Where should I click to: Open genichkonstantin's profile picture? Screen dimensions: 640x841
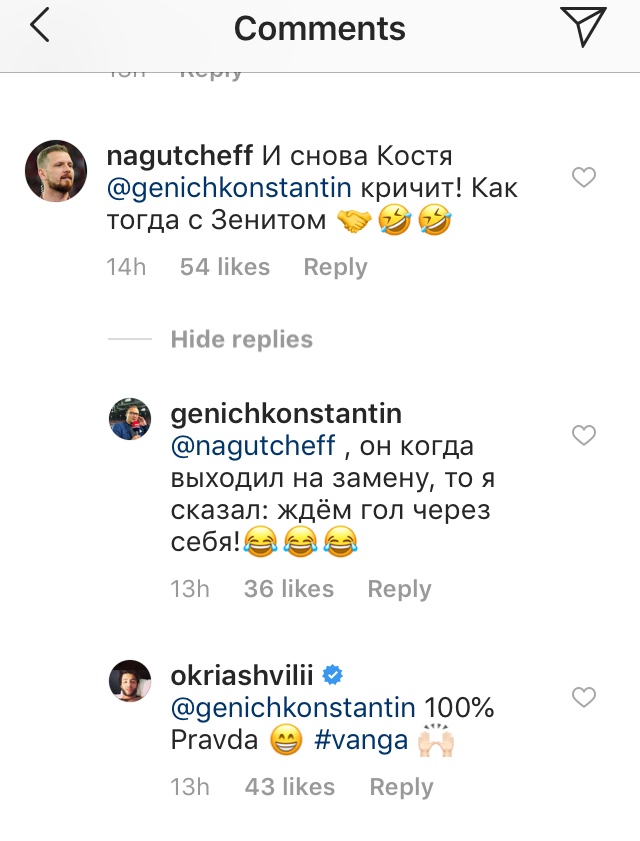coord(130,420)
